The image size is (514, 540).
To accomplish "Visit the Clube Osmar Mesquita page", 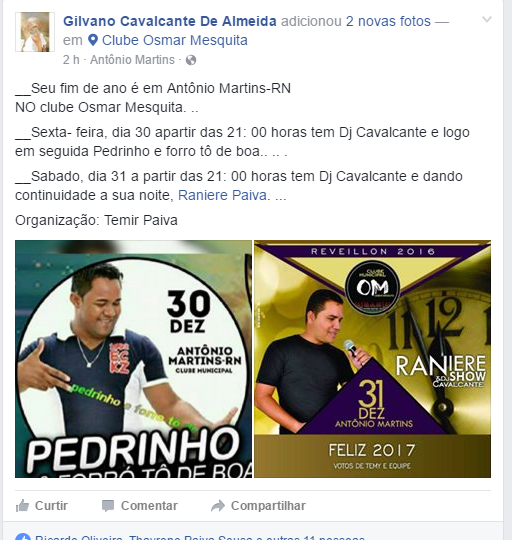I will (x=175, y=40).
